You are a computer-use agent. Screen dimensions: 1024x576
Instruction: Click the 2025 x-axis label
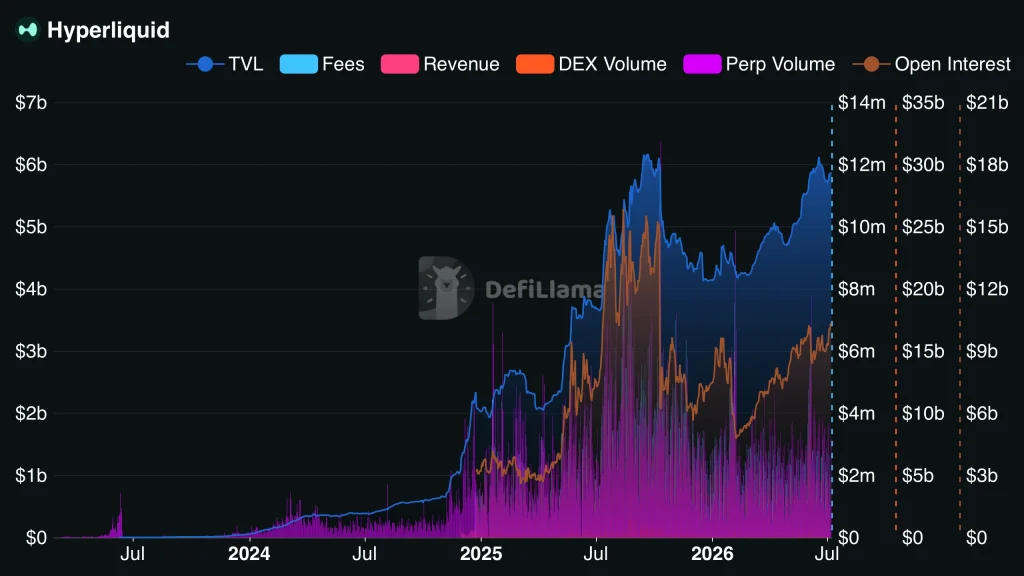pyautogui.click(x=481, y=554)
